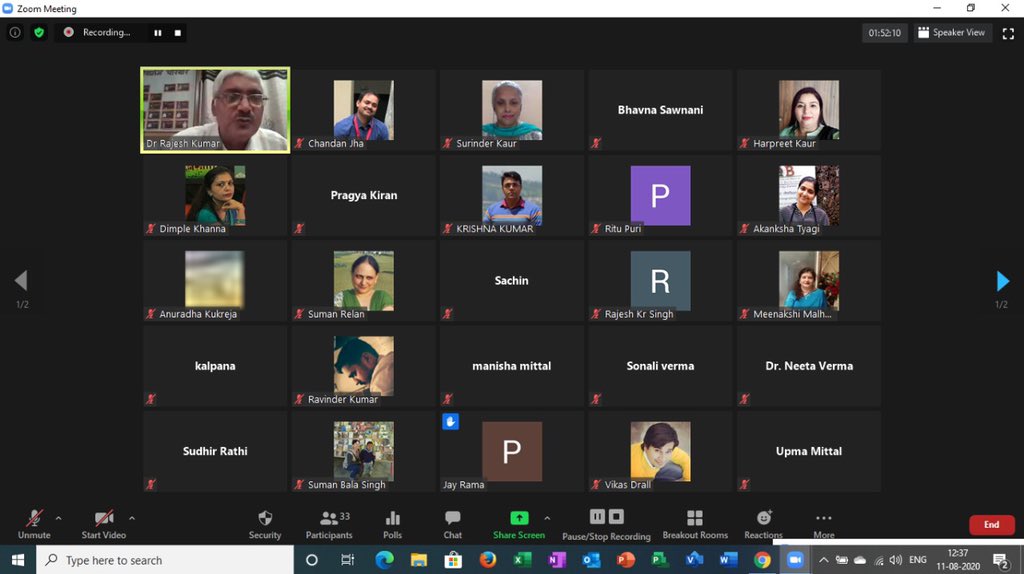Select Suman Bala Singh's tile
Screen dimensions: 1024x574
(363, 451)
